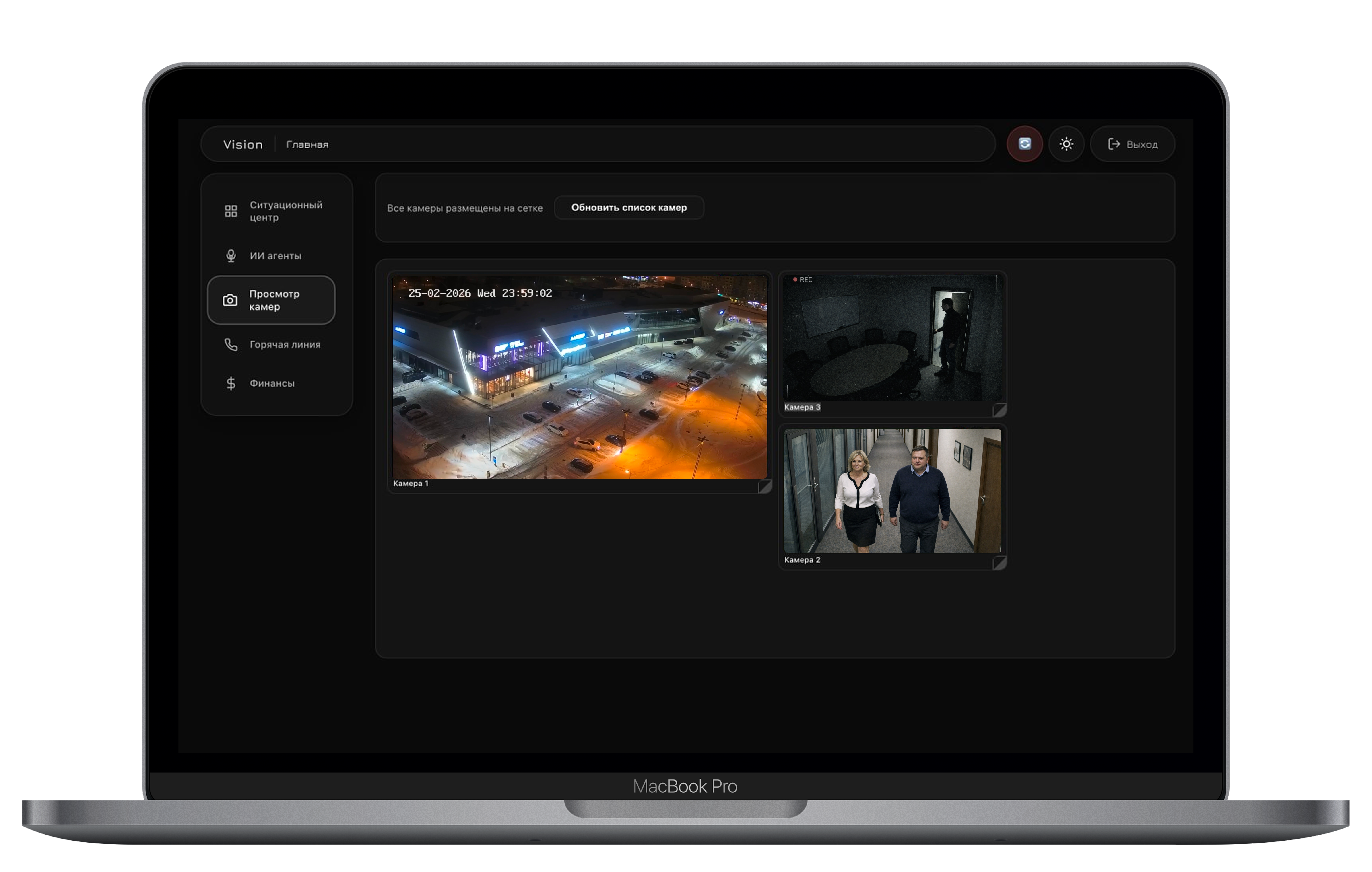Image resolution: width=1372 pixels, height=872 pixels.
Task: Click the Горячая линия phone icon
Action: (x=231, y=345)
